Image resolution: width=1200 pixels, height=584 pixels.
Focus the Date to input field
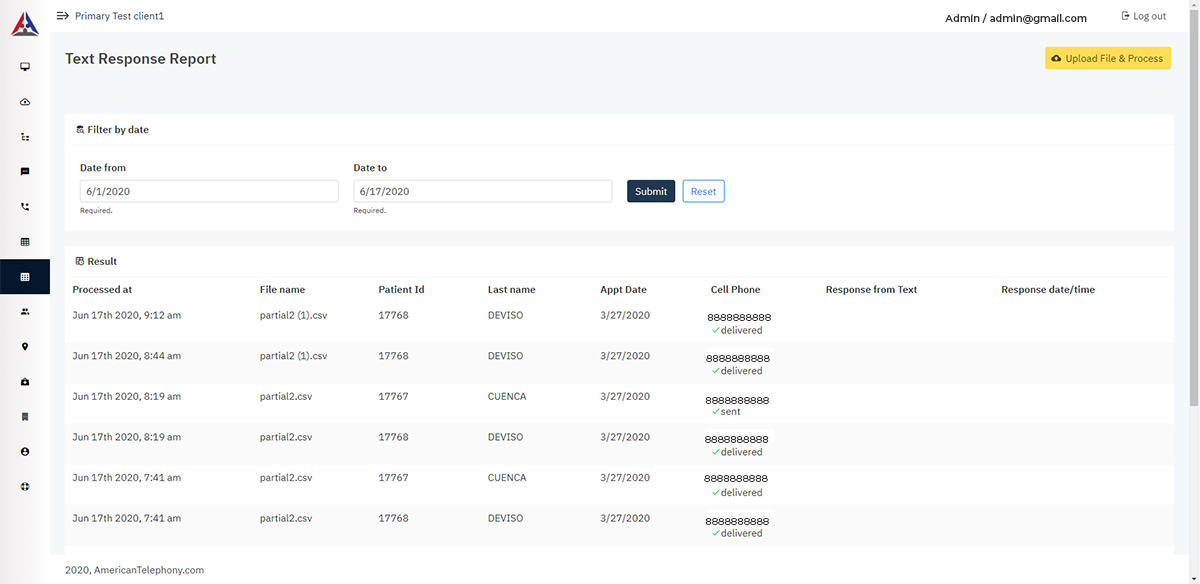(482, 191)
